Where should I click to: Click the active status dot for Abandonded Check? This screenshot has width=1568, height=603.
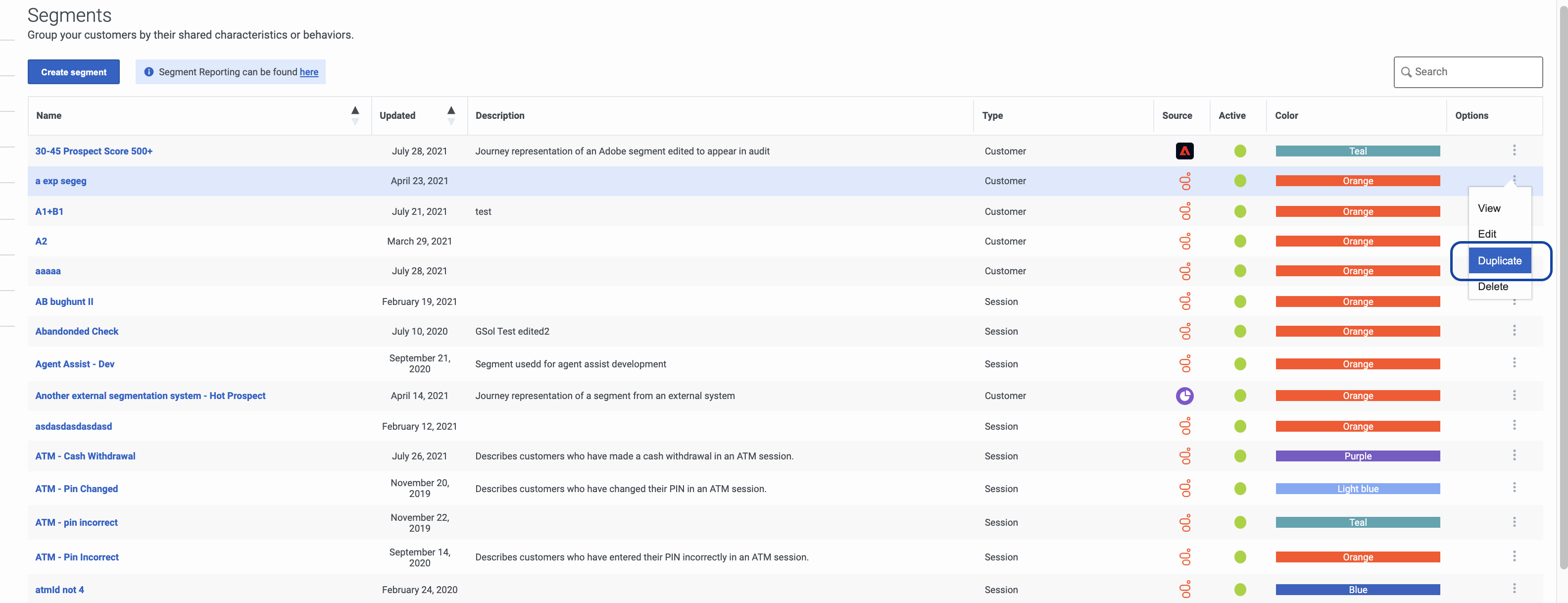[x=1240, y=331]
